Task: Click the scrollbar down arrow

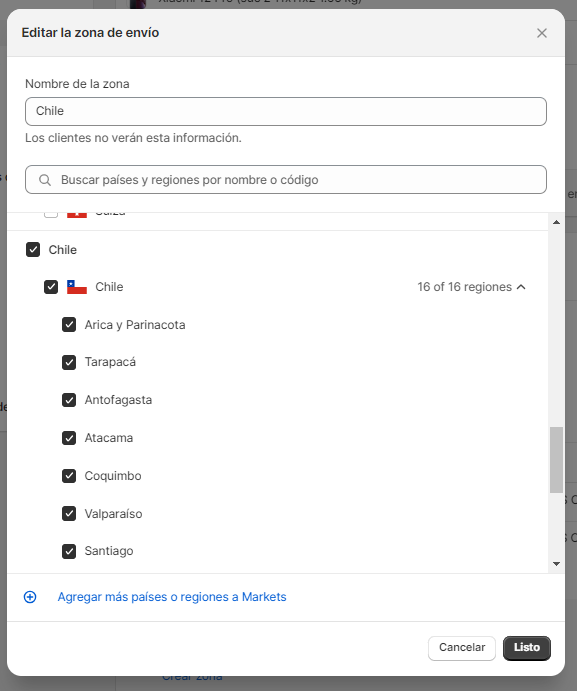Action: coord(556,564)
